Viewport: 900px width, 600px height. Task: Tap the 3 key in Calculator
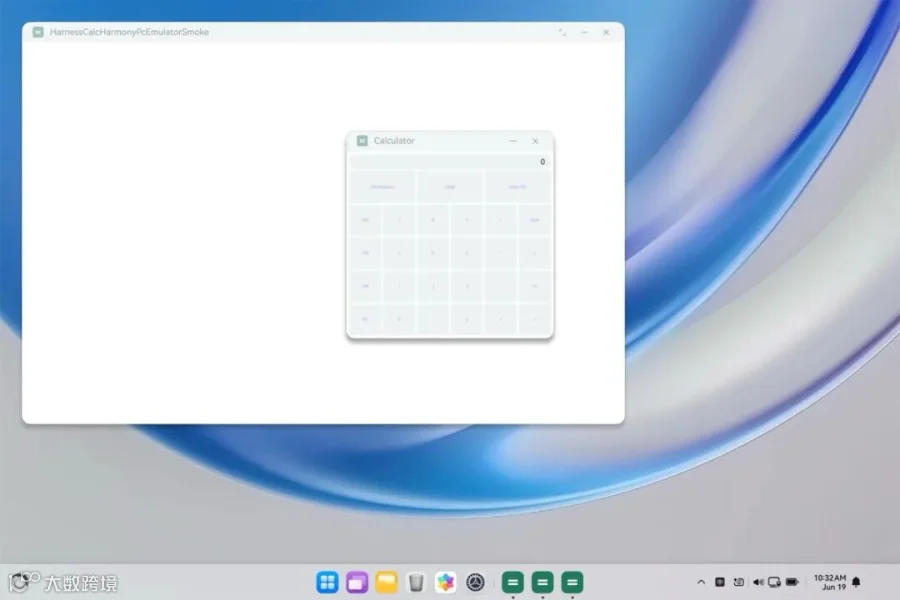[467, 286]
